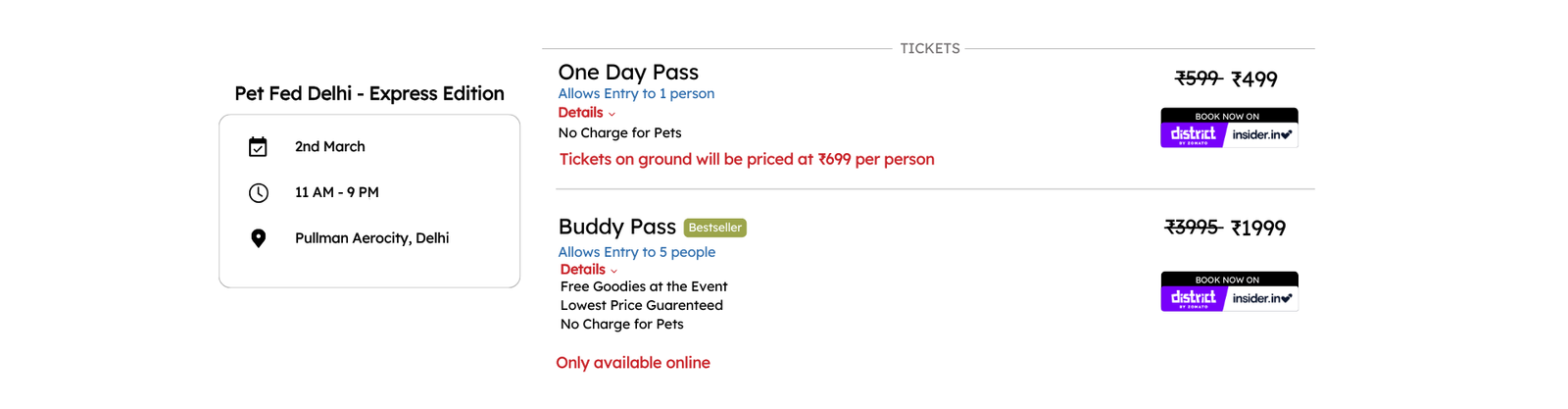Click 'Book Now On' banner above One Day Pass logos
The width and height of the screenshot is (1568, 409).
(1230, 116)
